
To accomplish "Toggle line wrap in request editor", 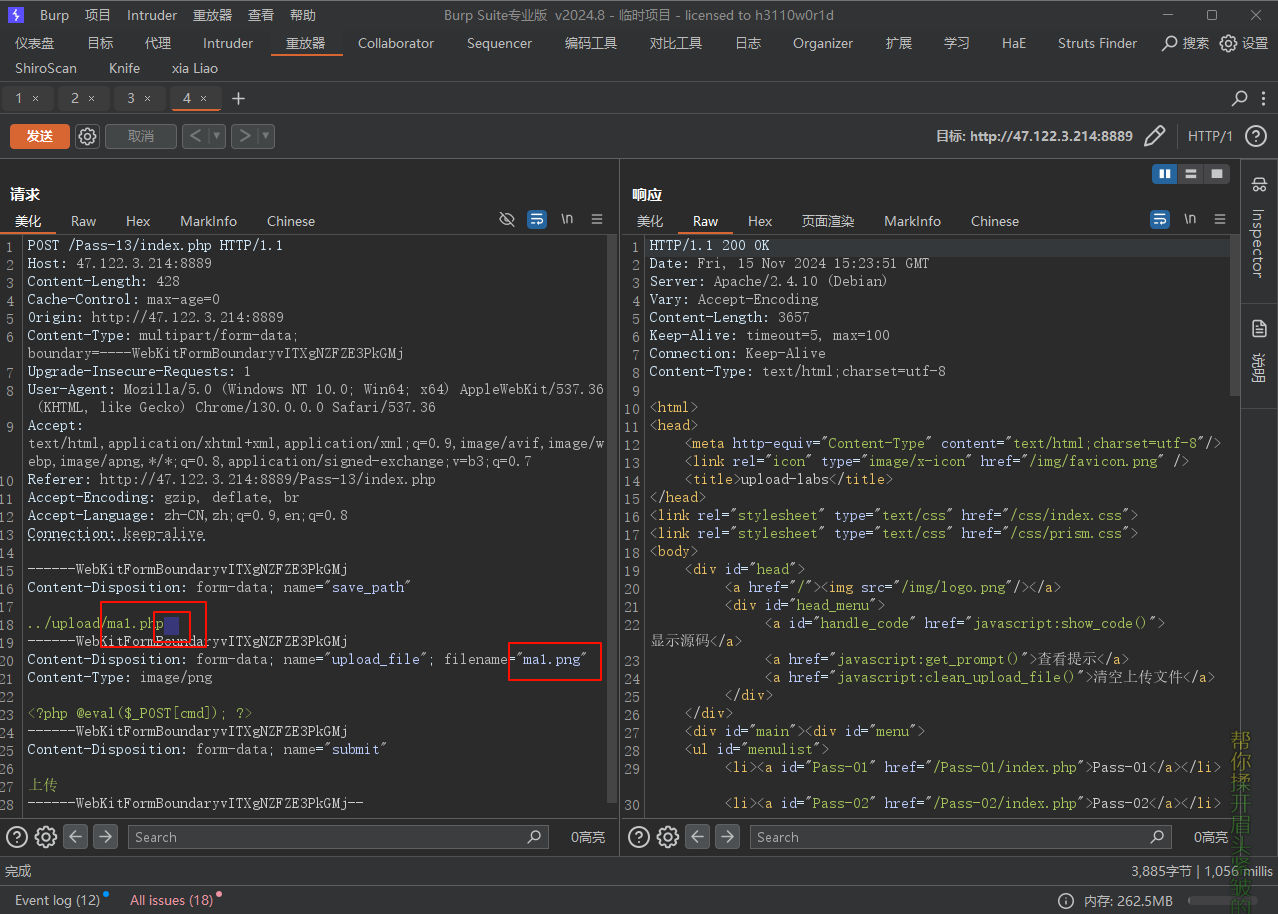I will pyautogui.click(x=537, y=219).
